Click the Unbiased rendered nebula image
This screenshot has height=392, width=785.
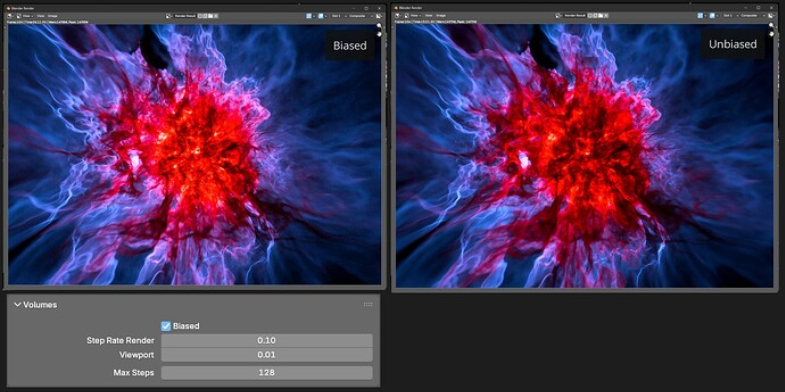(x=584, y=156)
